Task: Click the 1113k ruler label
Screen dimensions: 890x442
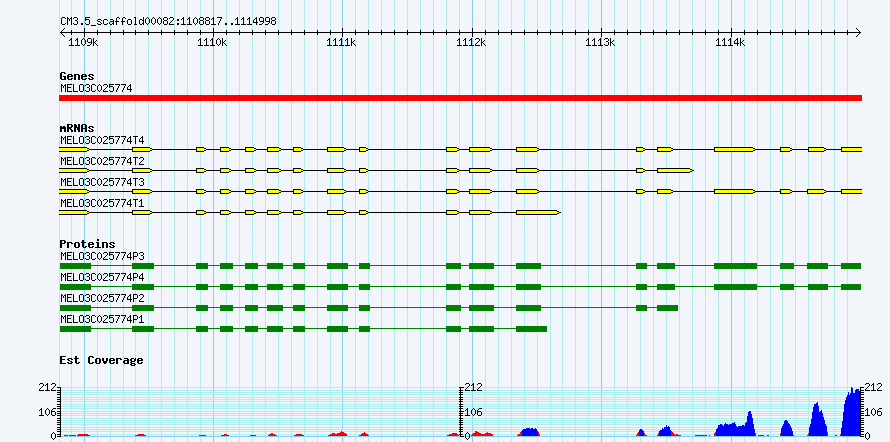Action: pyautogui.click(x=600, y=42)
